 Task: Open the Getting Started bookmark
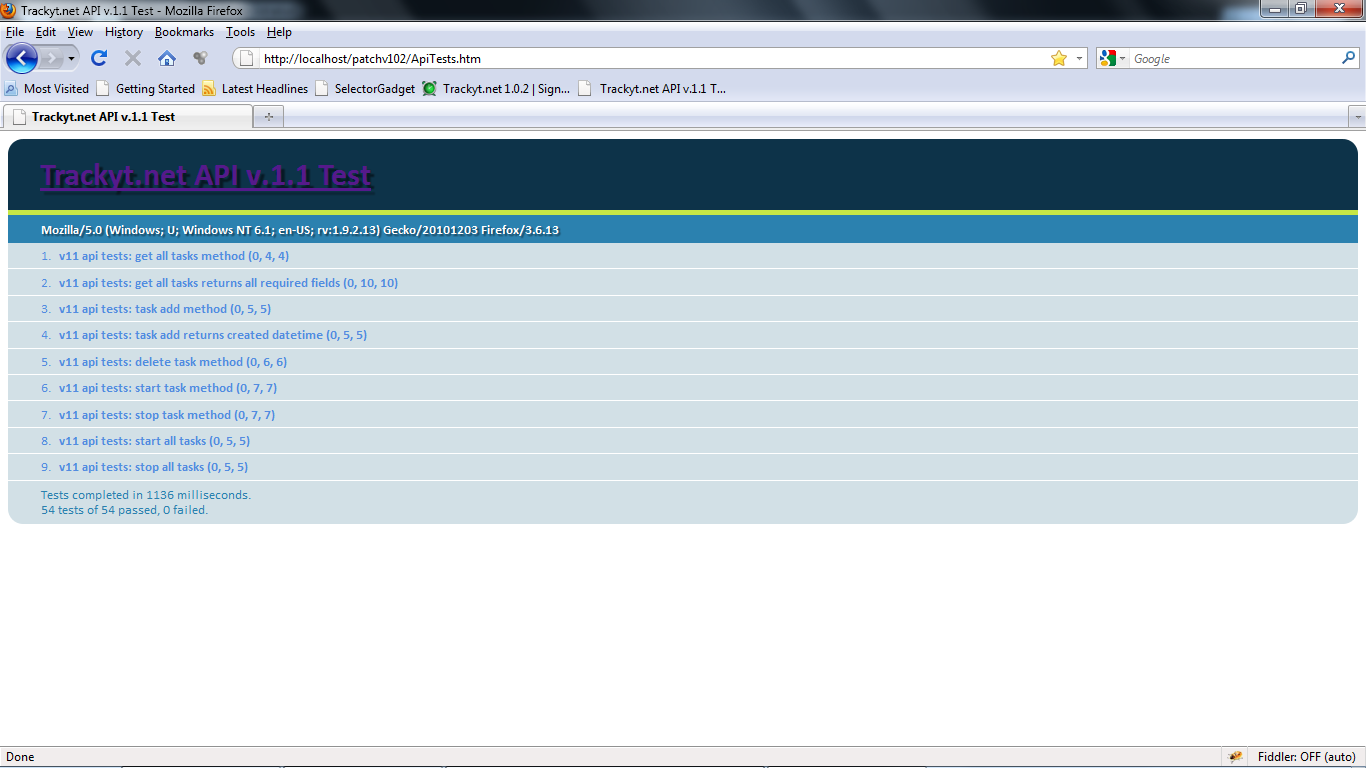145,88
